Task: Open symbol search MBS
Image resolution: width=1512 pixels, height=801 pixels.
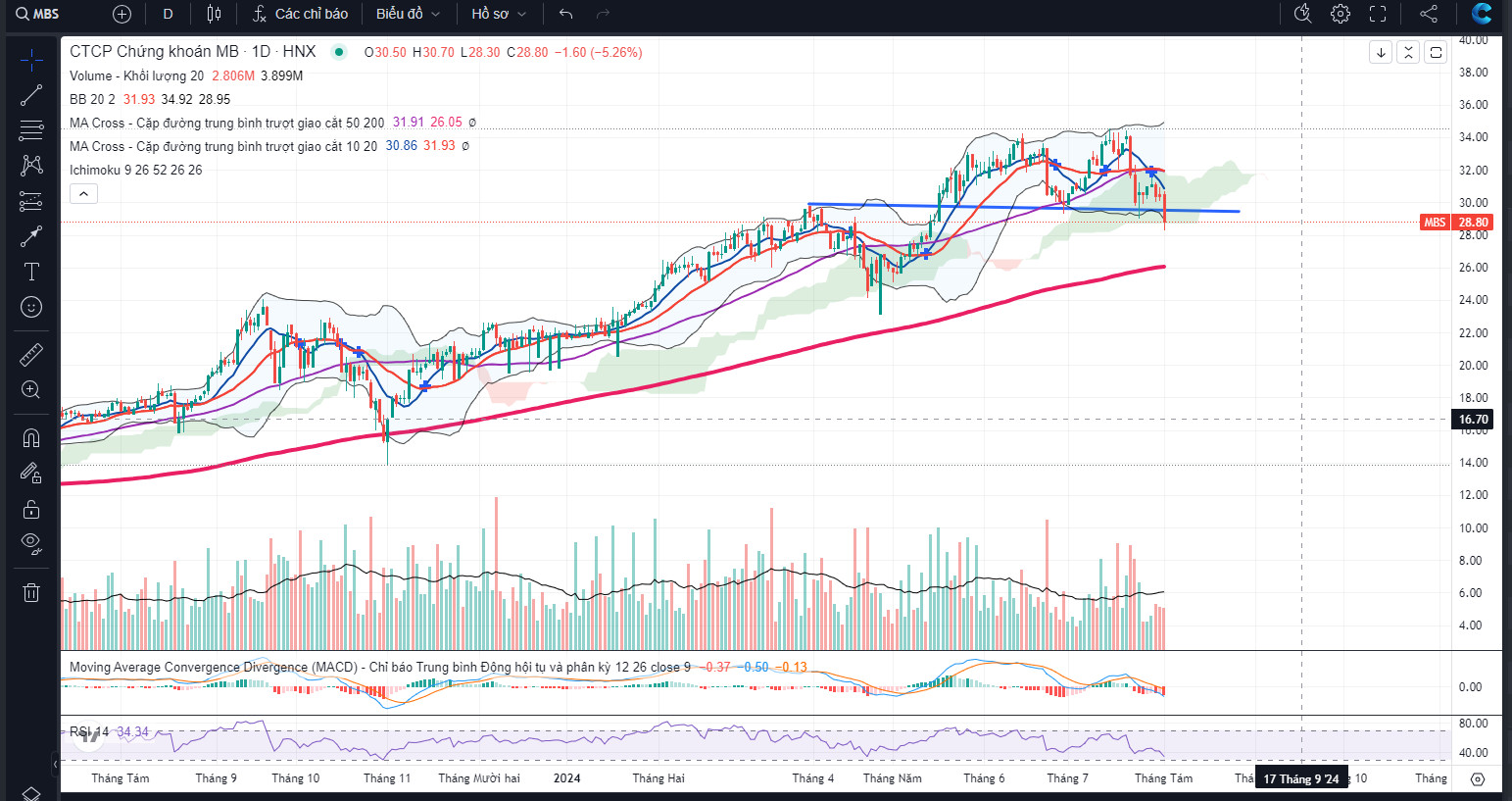Action: (x=39, y=14)
